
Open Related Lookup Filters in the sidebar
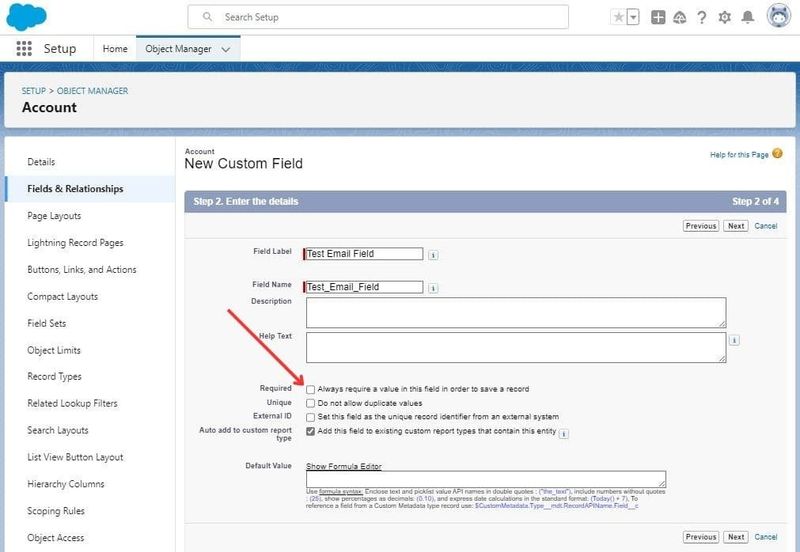[72, 403]
